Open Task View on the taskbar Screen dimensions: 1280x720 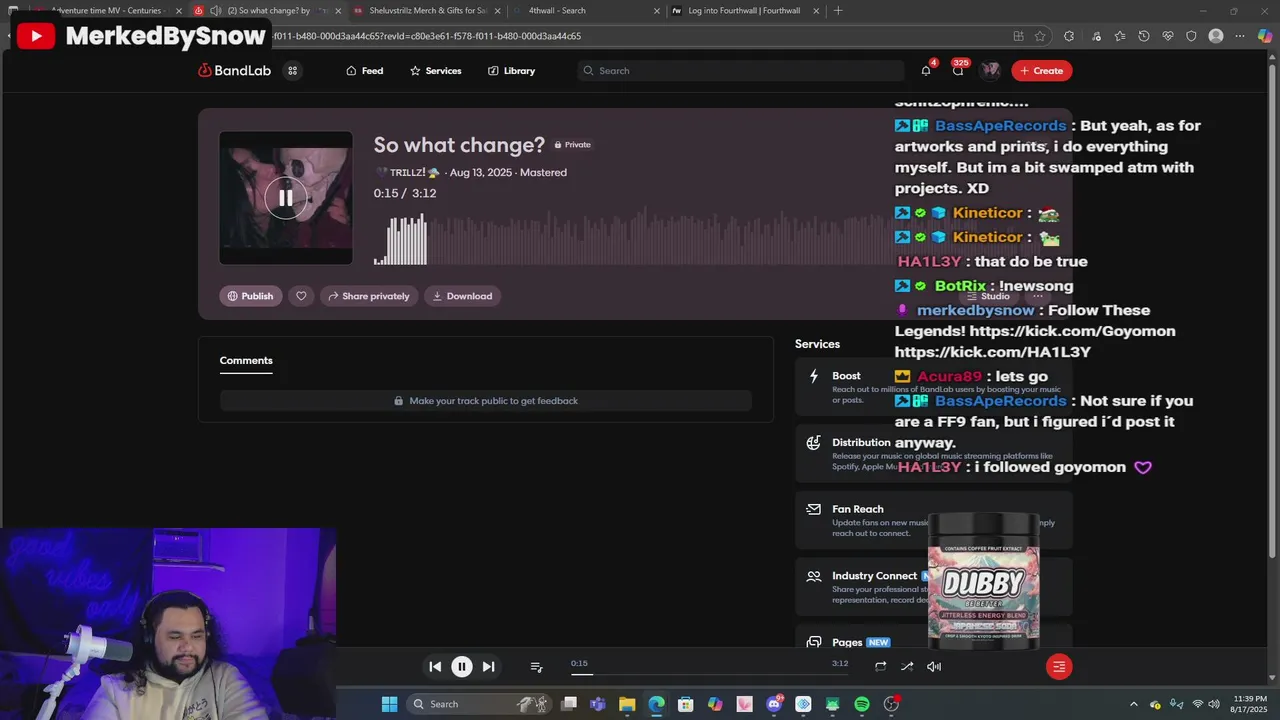tap(569, 704)
